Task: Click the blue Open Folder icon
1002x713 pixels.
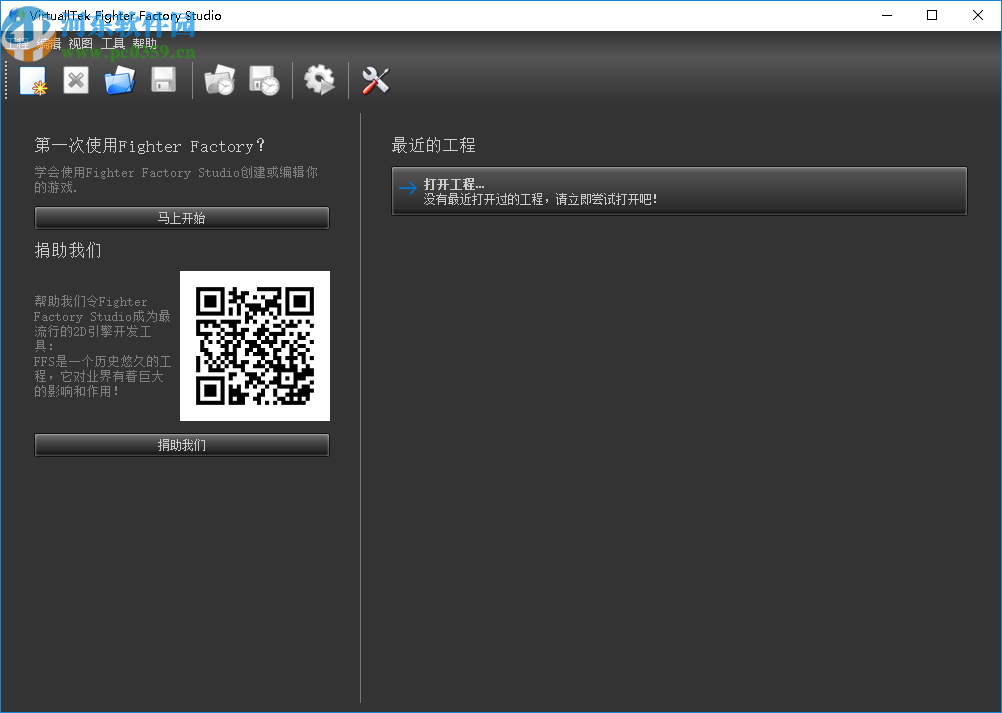Action: 119,81
